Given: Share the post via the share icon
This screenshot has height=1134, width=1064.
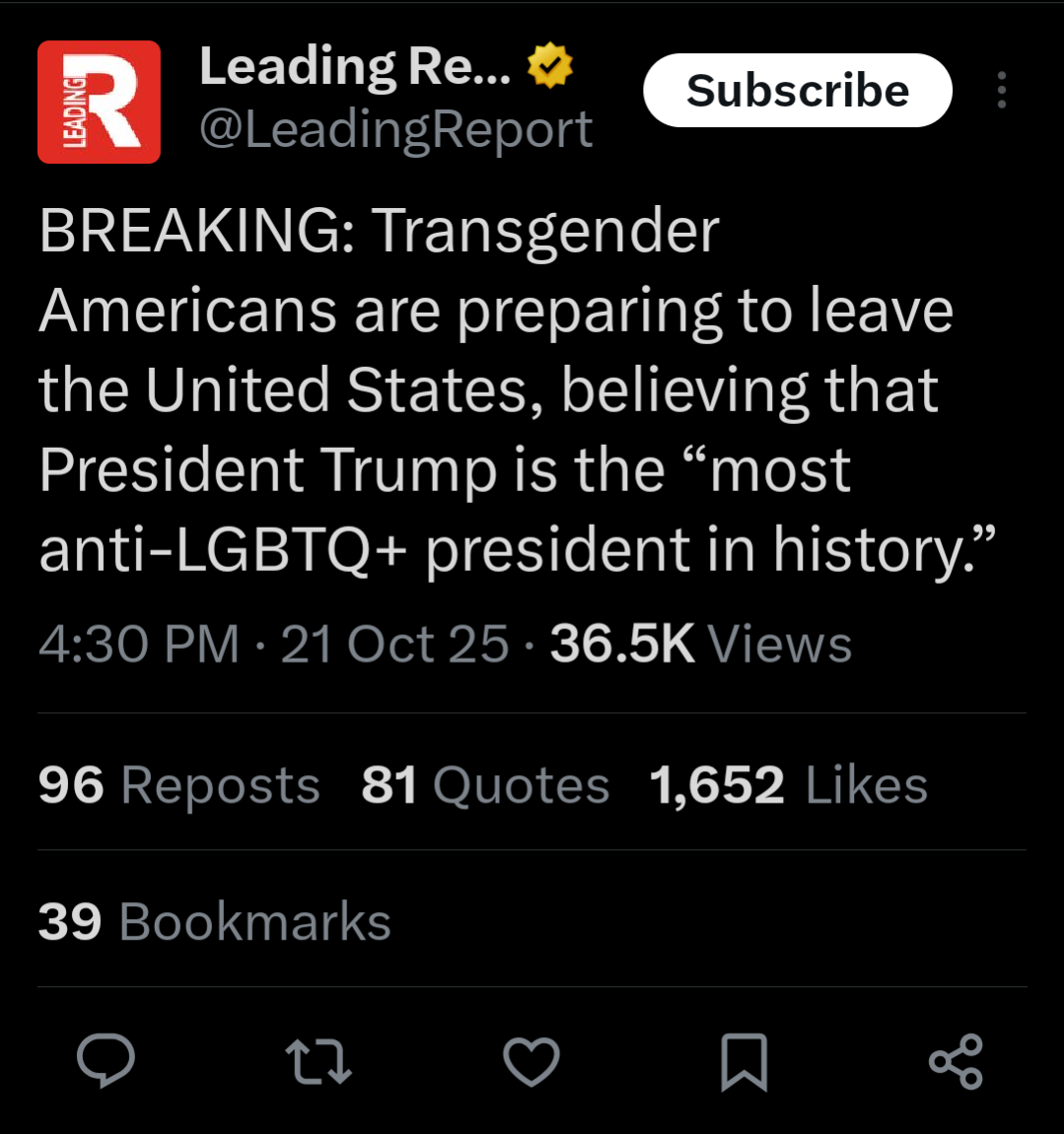Looking at the screenshot, I should click(957, 1062).
